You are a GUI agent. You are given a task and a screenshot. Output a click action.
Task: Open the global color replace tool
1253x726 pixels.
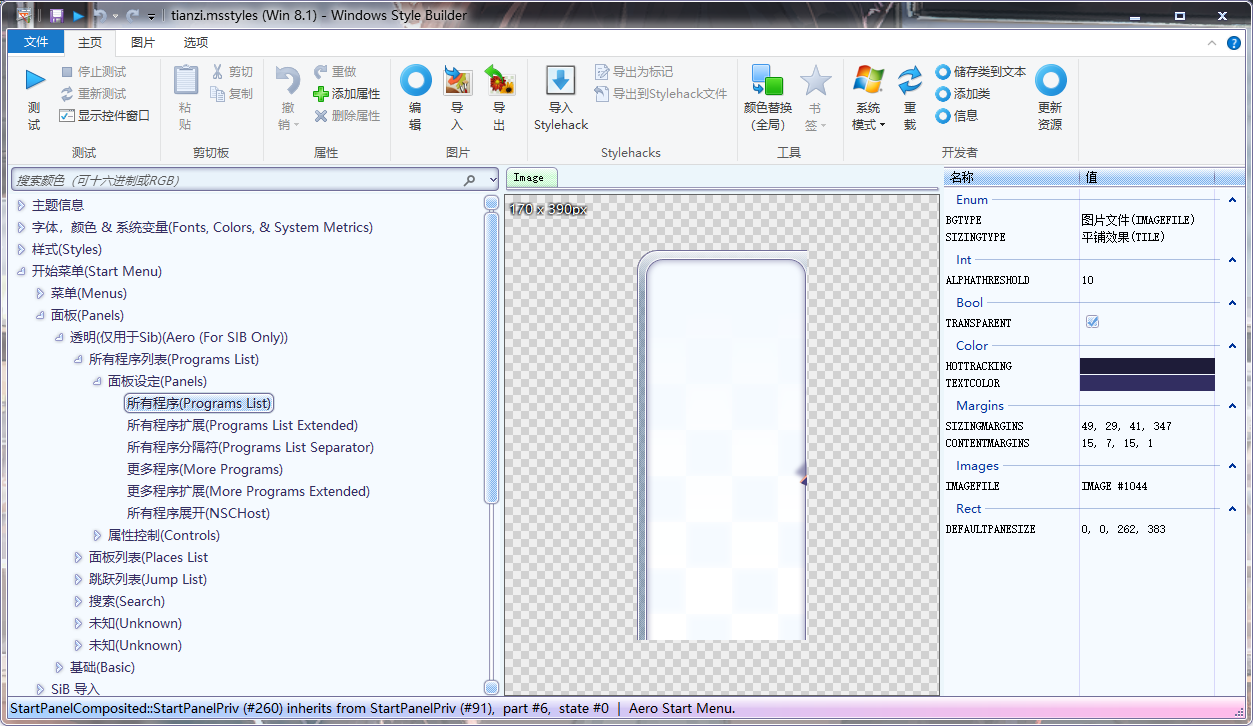tap(767, 81)
